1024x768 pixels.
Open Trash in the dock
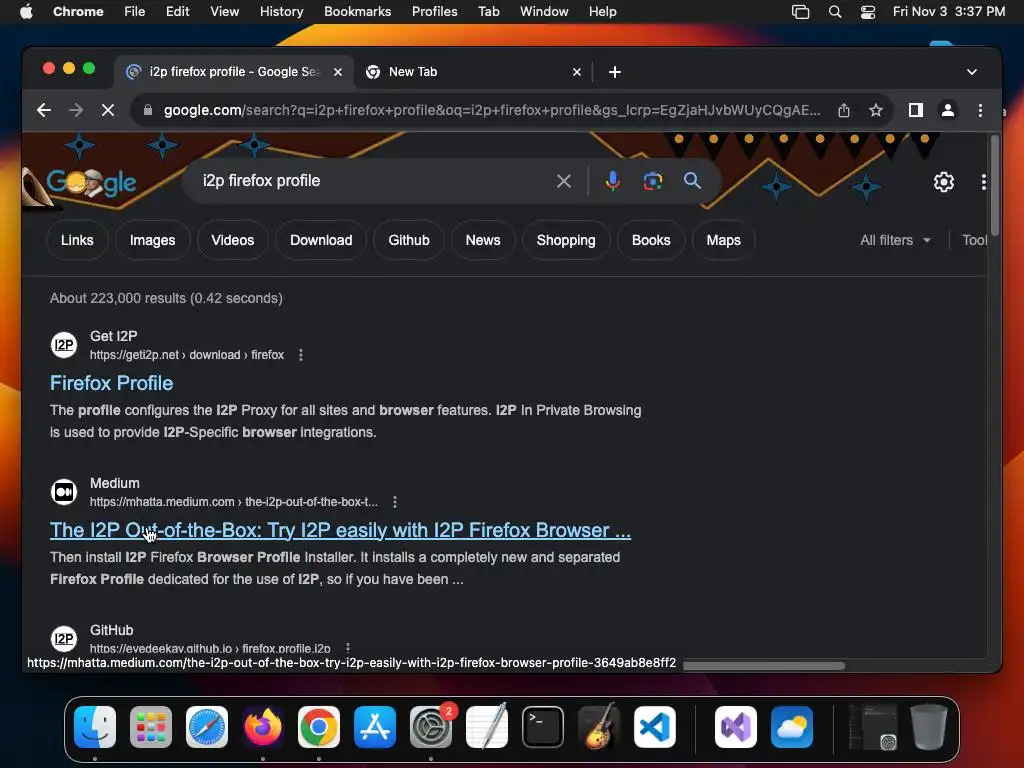pyautogui.click(x=929, y=727)
